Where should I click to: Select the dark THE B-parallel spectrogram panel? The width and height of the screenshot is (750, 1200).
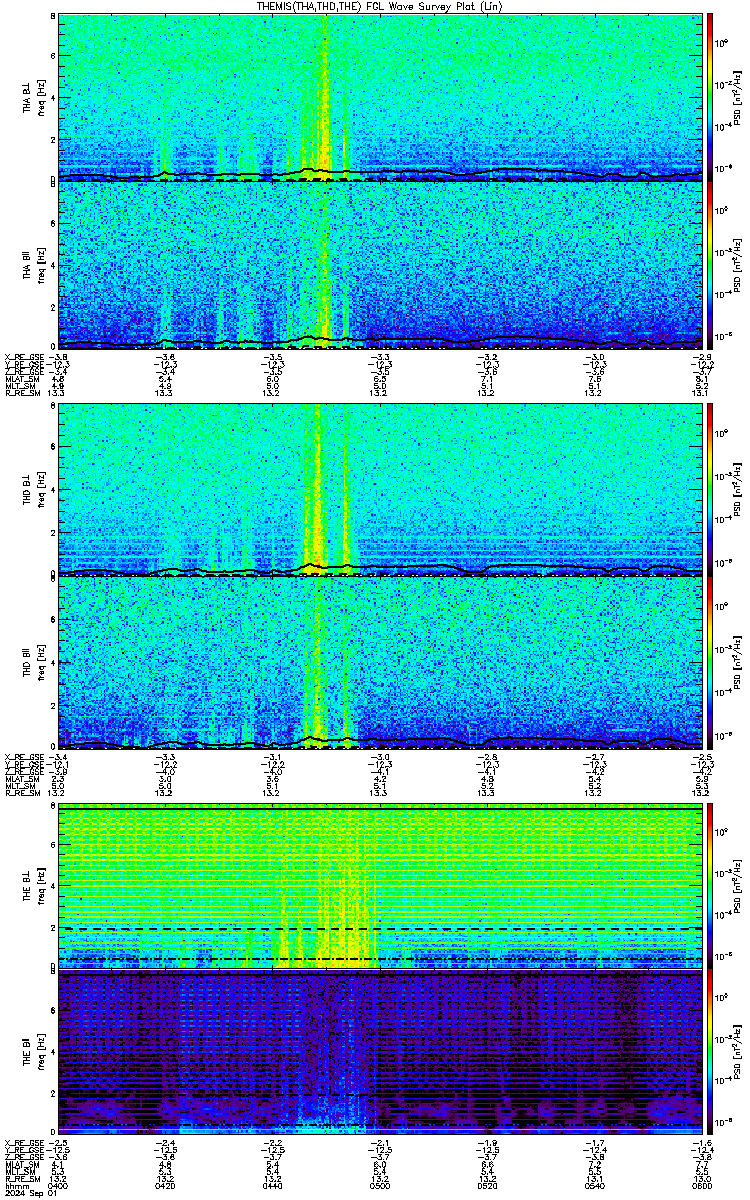tap(380, 1051)
